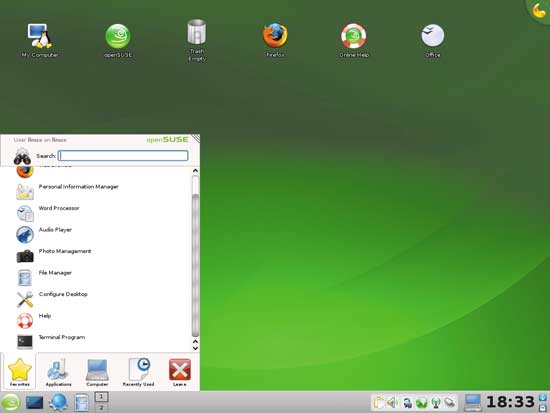Viewport: 550px width, 413px height.
Task: Open Online Help desktop icon
Action: 354,40
